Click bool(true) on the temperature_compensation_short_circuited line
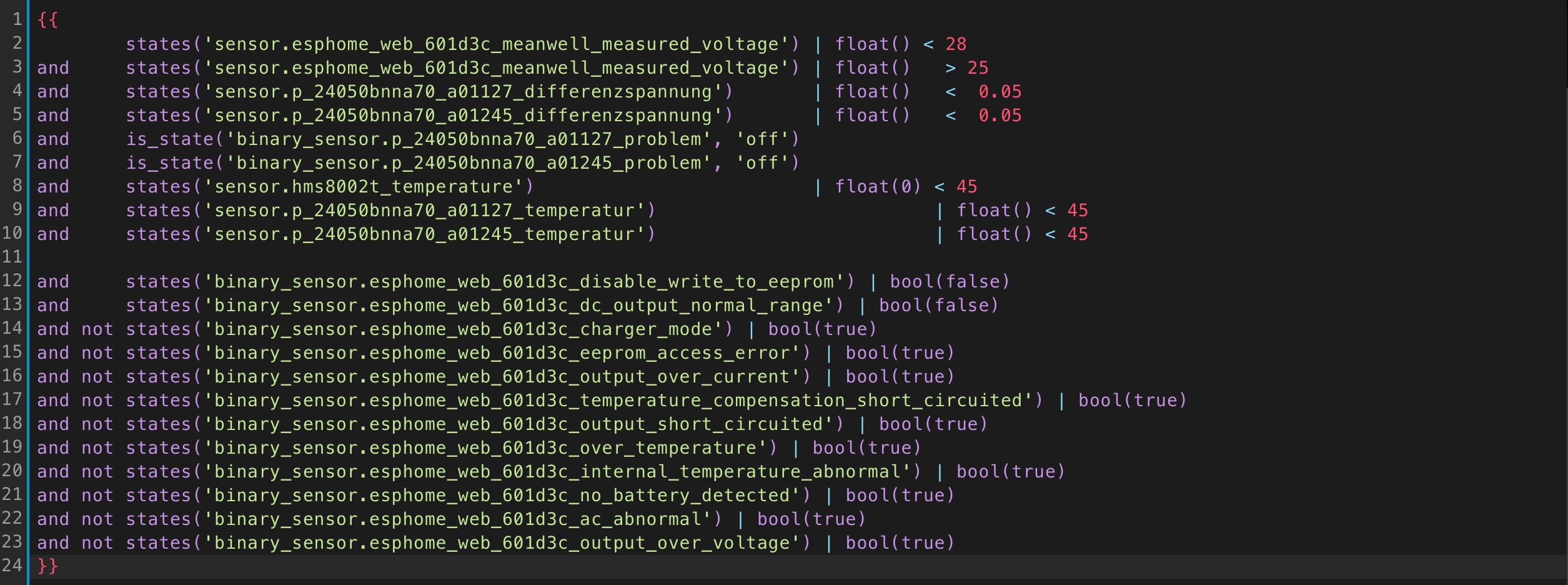 tap(1132, 401)
